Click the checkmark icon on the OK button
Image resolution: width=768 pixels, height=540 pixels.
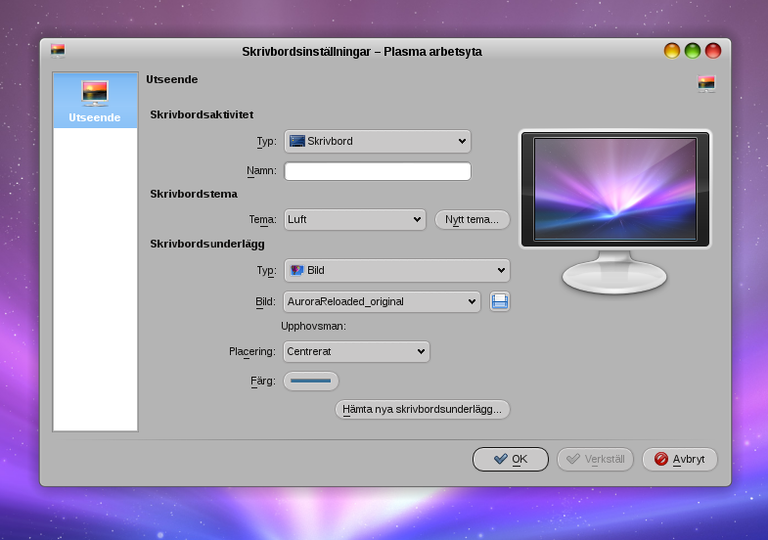[501, 459]
